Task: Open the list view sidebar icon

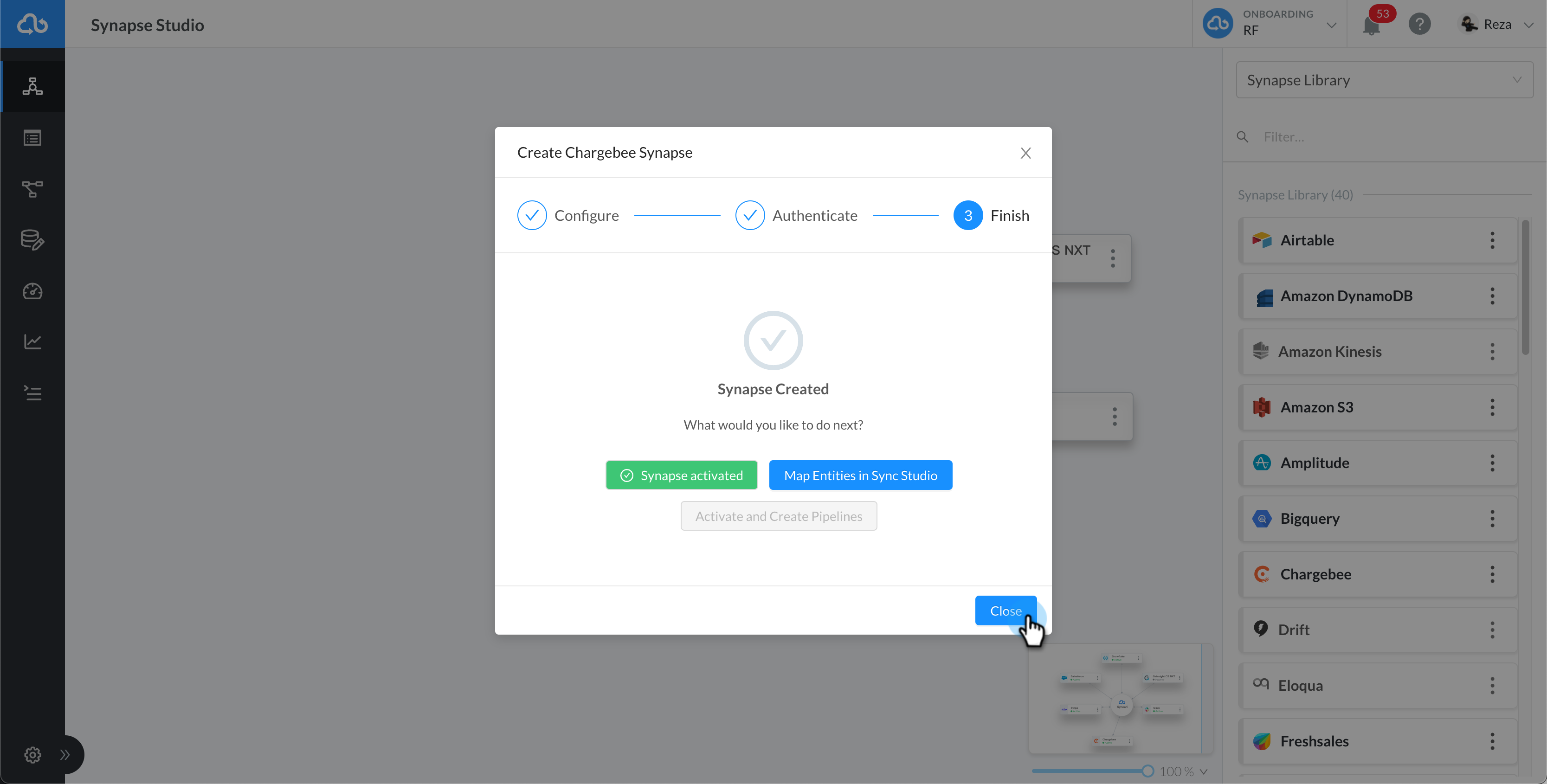Action: click(x=32, y=138)
